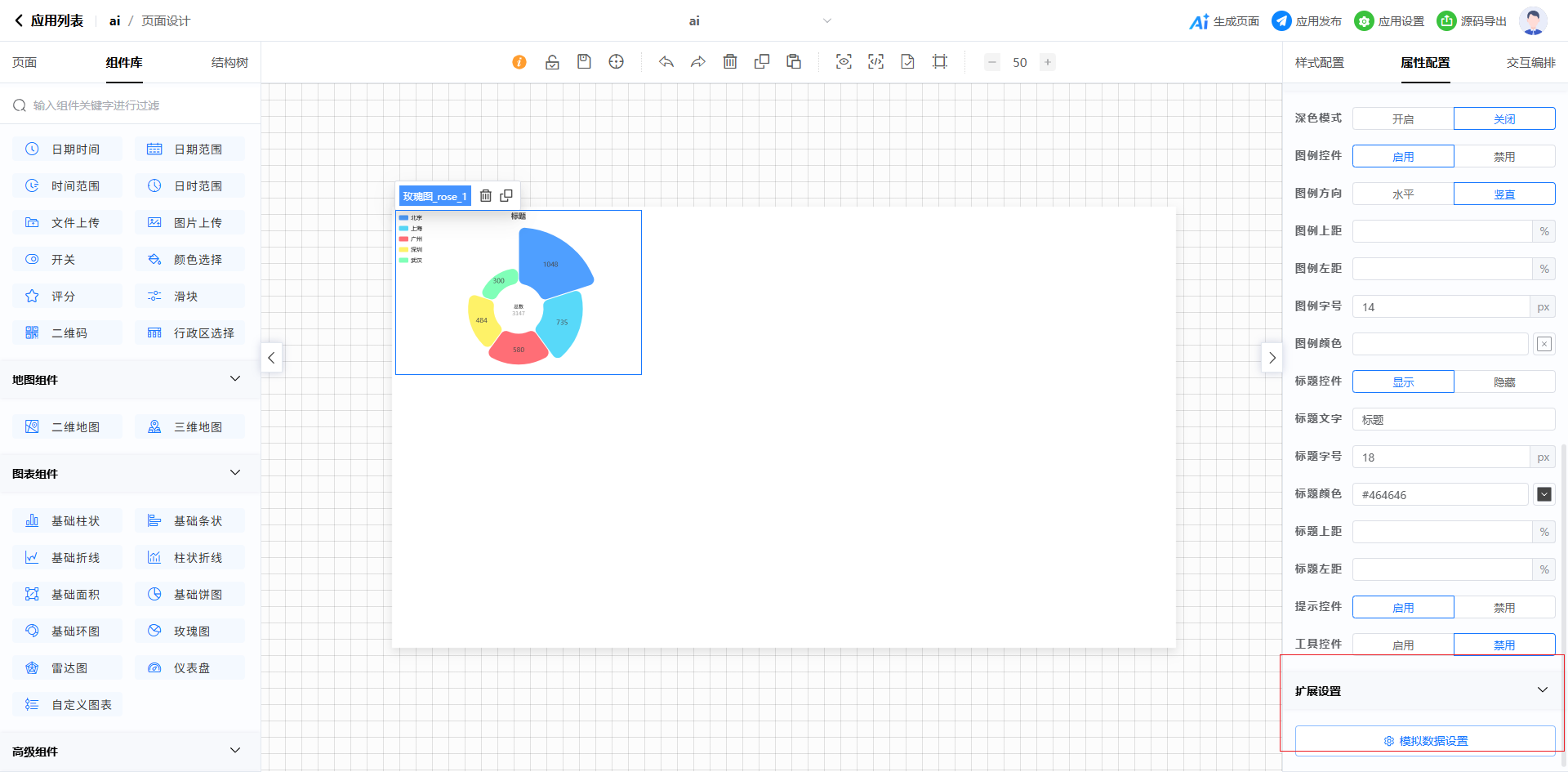Click the undo arrow in toolbar
1568x772 pixels.
(x=666, y=62)
